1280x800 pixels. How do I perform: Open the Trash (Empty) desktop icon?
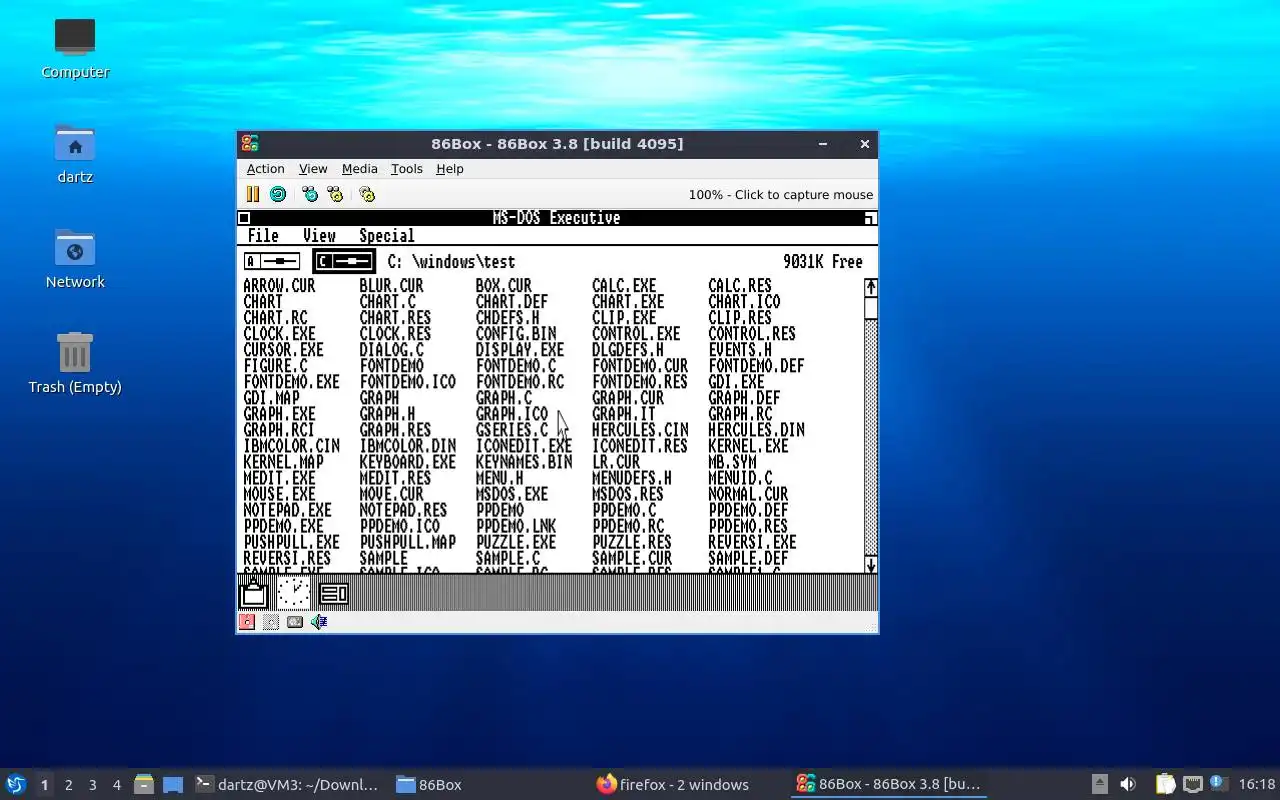tap(75, 363)
